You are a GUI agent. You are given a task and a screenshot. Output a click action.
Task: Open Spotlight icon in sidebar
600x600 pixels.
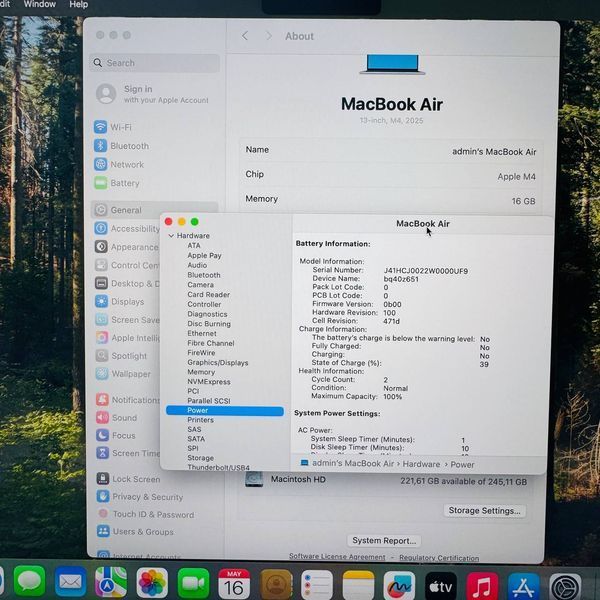[x=102, y=355]
